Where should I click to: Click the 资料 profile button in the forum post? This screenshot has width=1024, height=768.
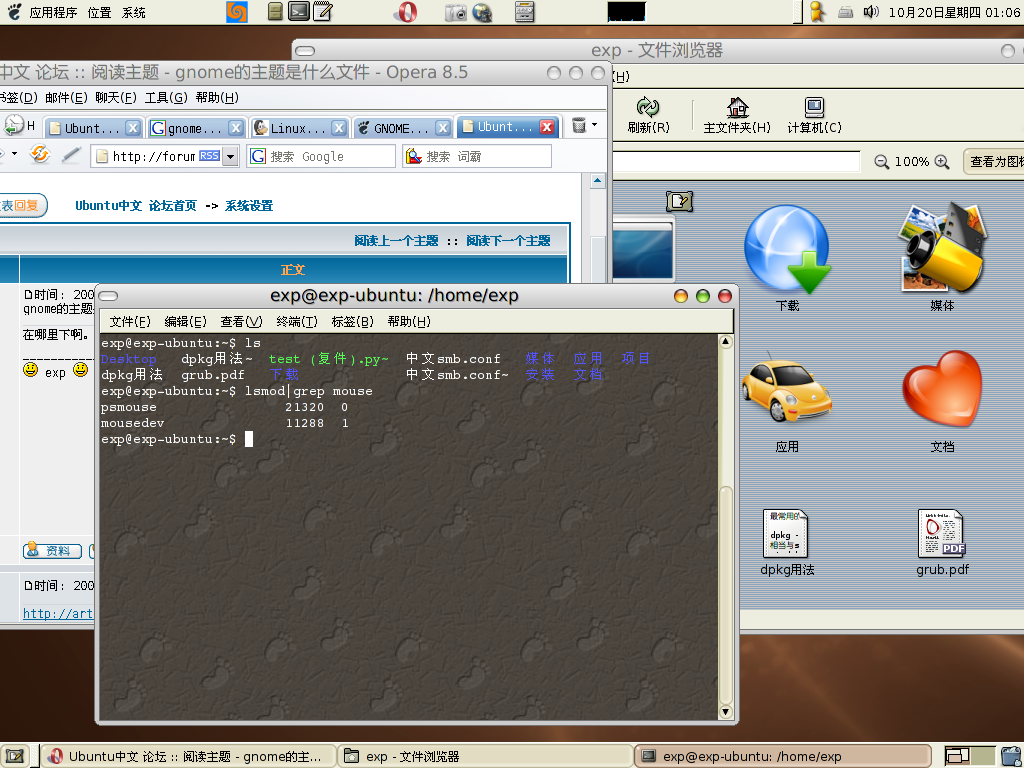(x=52, y=551)
